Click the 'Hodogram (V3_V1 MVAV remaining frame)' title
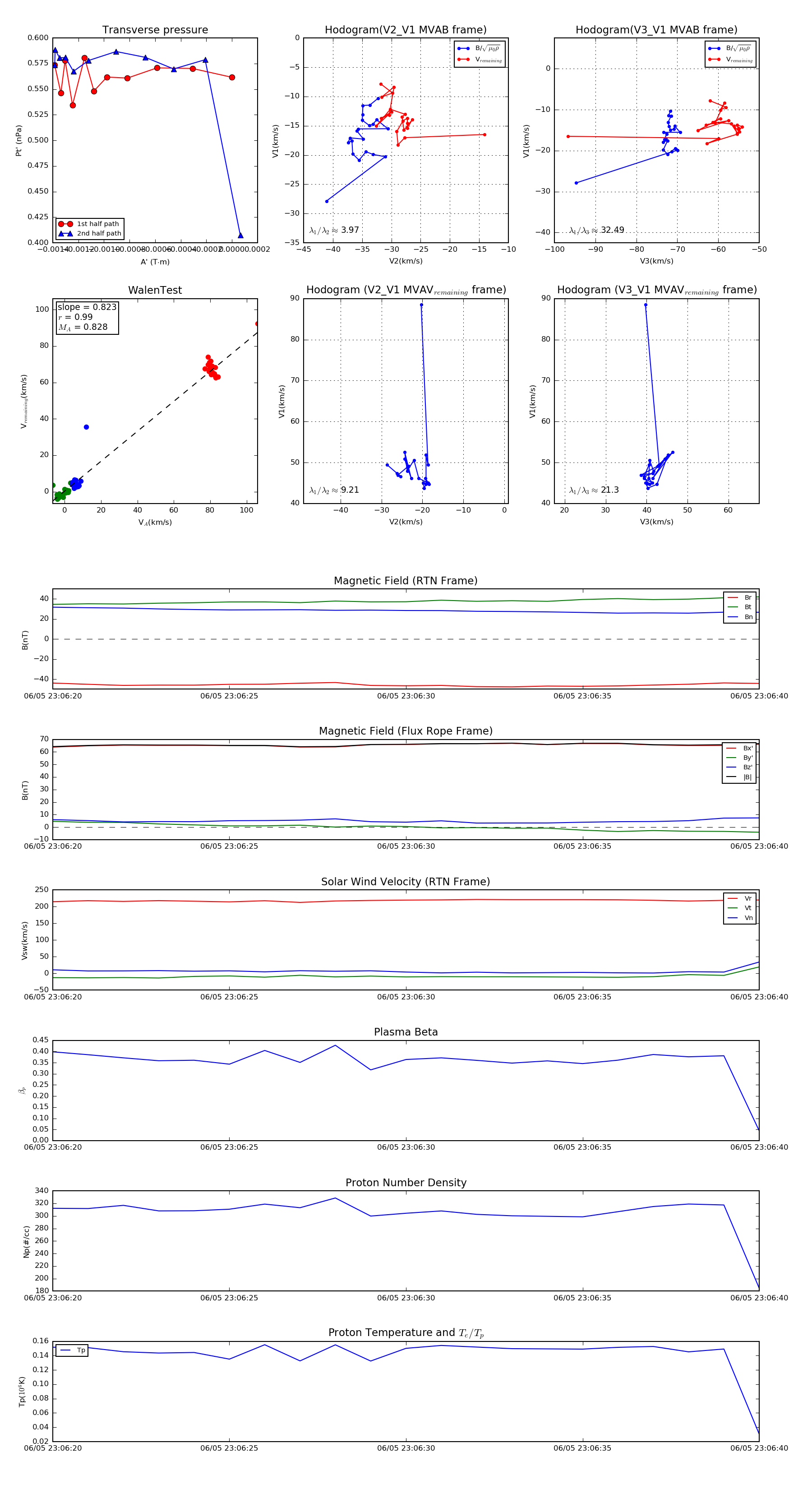812x1489 pixels. coord(656,290)
